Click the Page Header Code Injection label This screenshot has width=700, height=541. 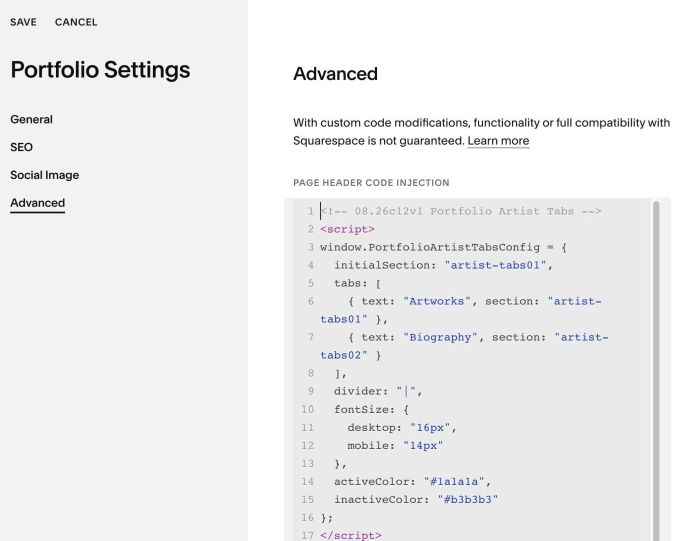coord(371,183)
